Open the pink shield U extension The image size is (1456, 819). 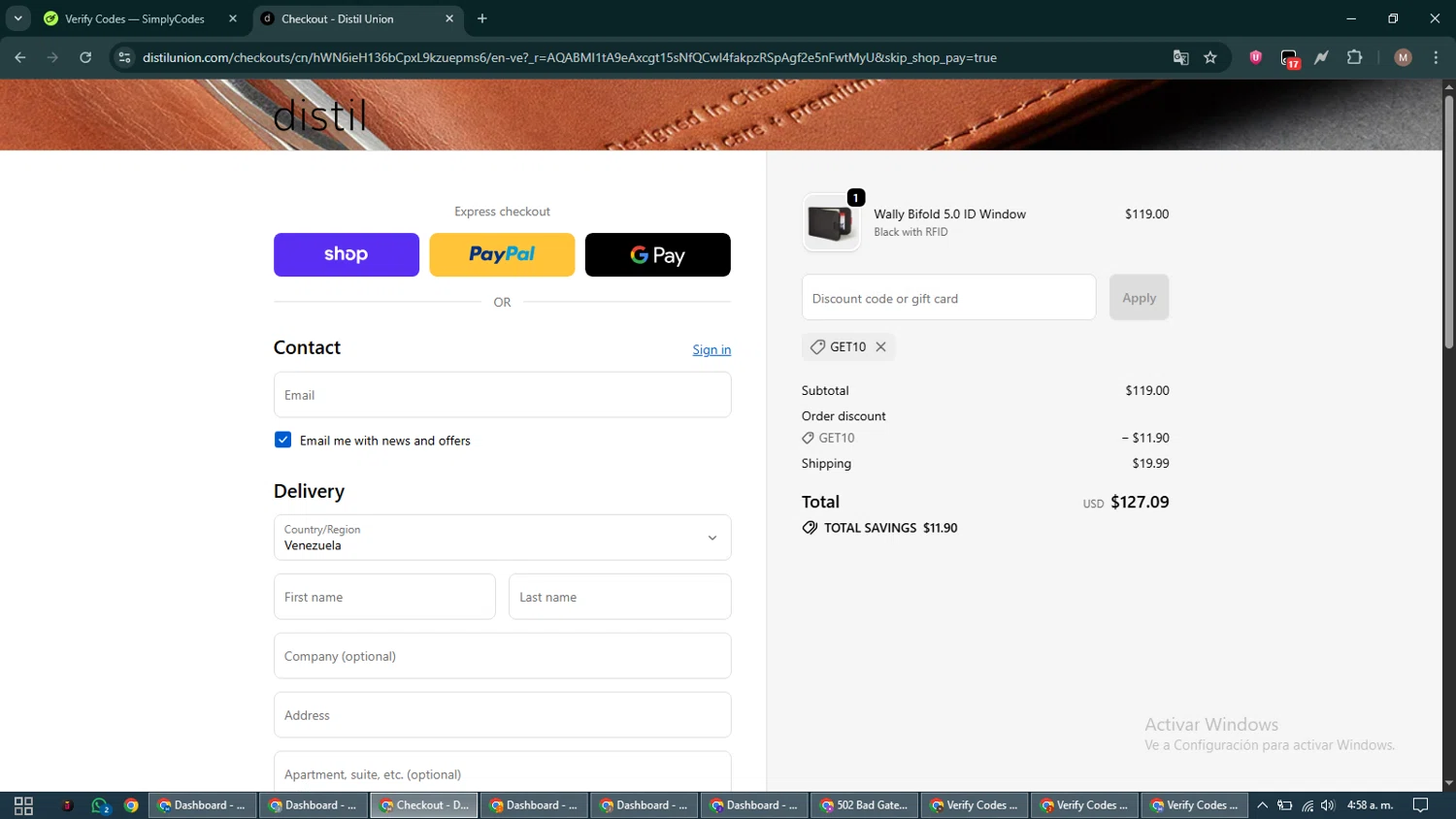coord(1256,57)
